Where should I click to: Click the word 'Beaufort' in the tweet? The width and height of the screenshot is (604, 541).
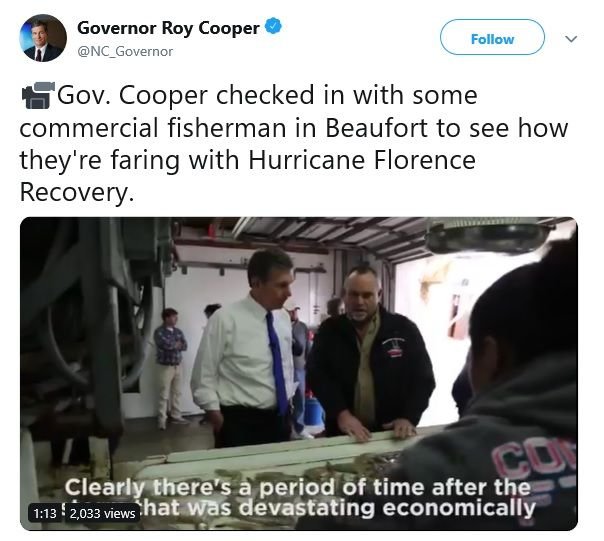(x=376, y=128)
